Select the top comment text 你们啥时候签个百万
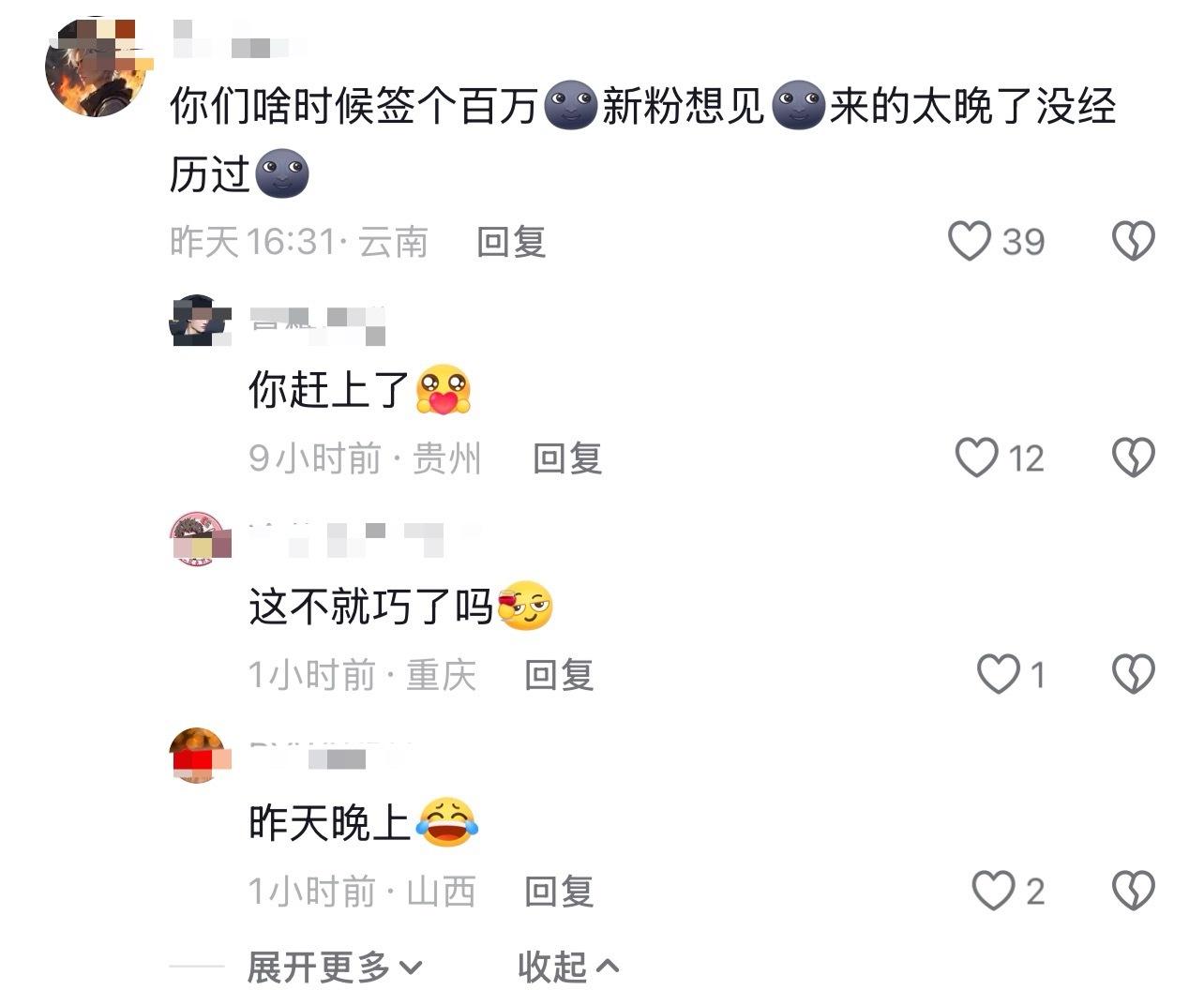This screenshot has width=1204, height=1005. (353, 105)
